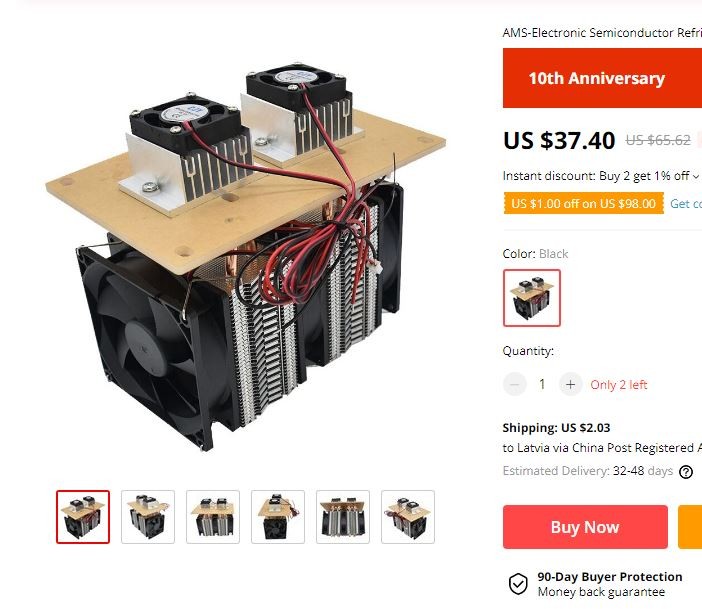Expand the instant discount chevron arrow

[x=696, y=176]
